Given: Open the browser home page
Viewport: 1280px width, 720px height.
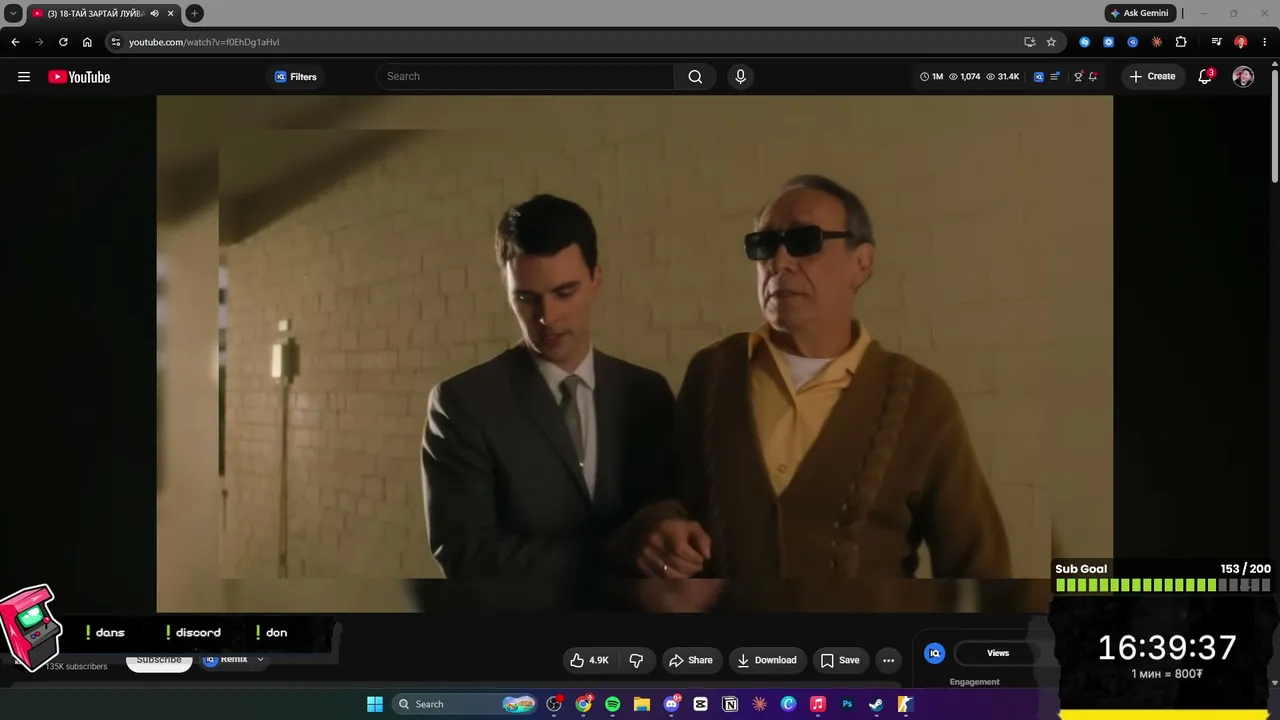Looking at the screenshot, I should tap(87, 42).
